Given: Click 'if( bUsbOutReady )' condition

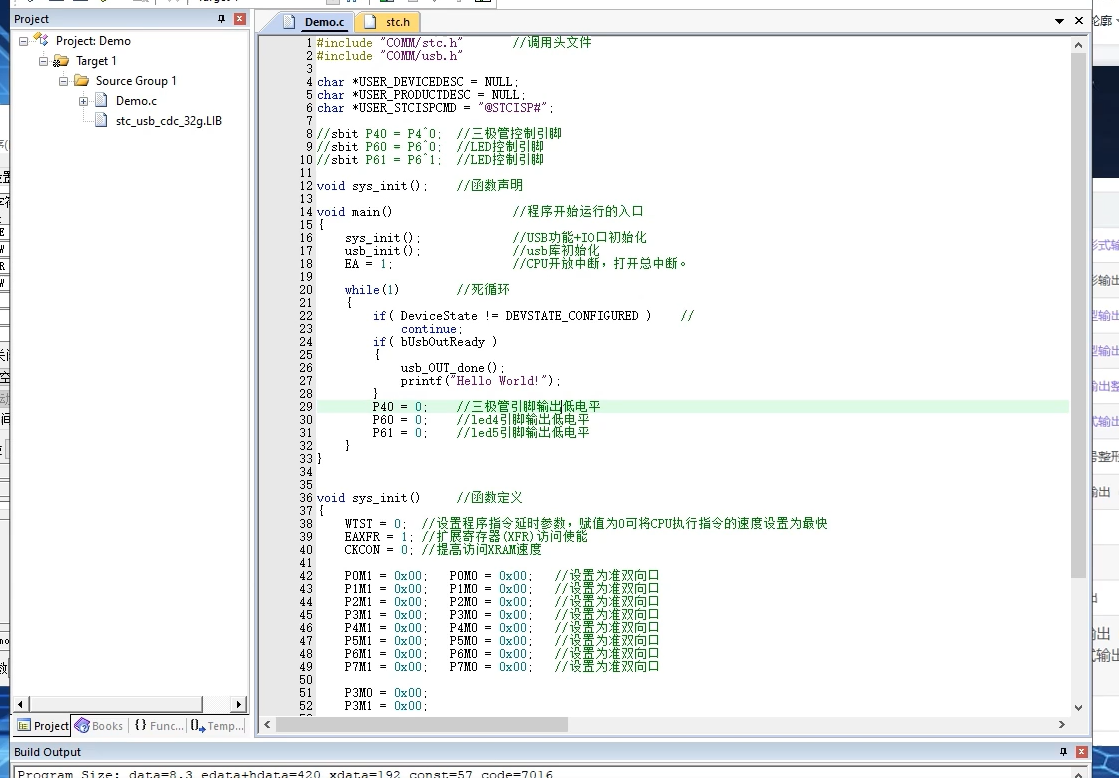Looking at the screenshot, I should pyautogui.click(x=435, y=342).
